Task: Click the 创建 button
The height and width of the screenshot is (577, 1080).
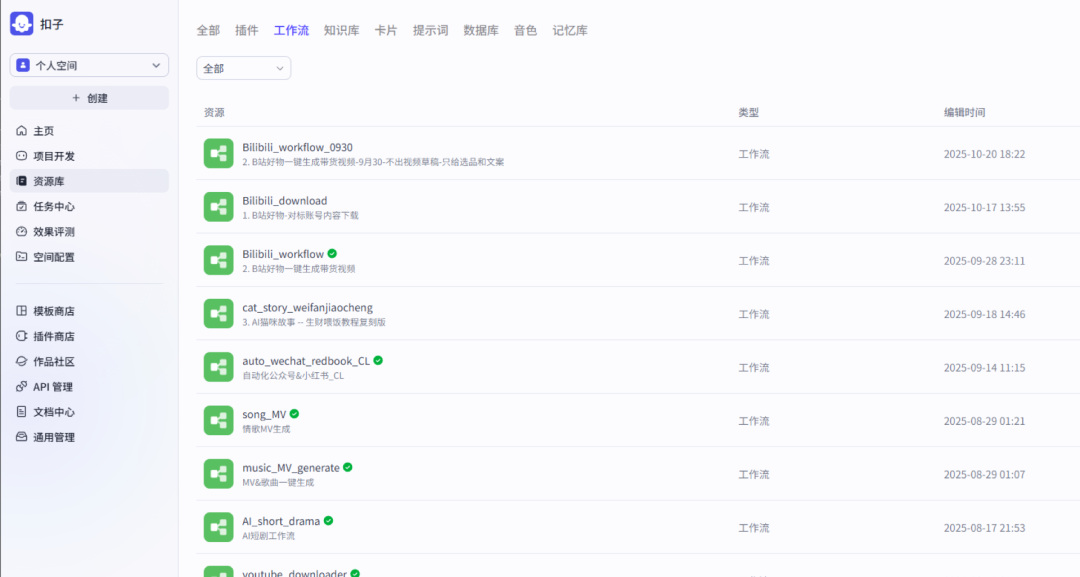Action: [x=90, y=98]
